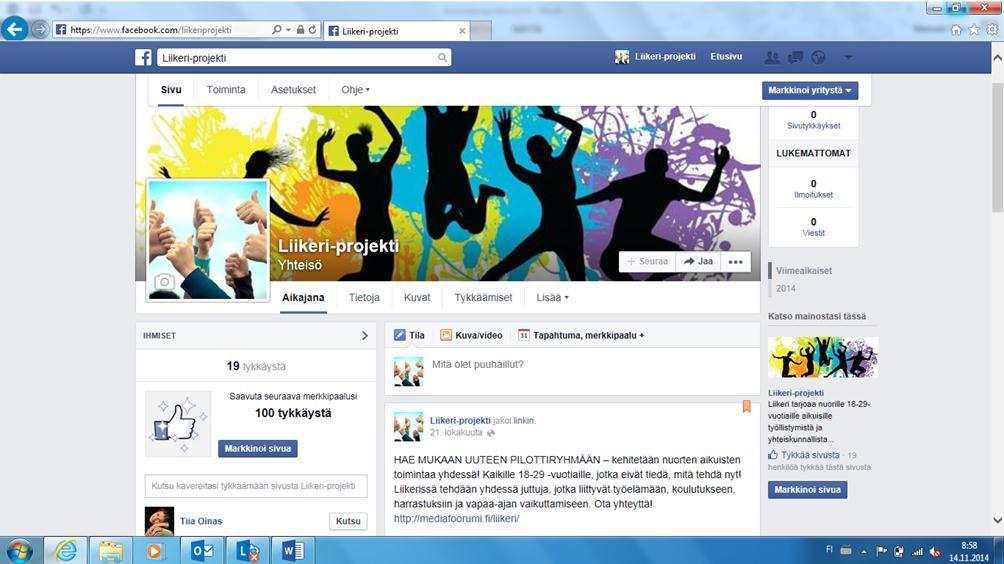Select the 2014 timeline marker
This screenshot has width=1004, height=564.
[x=786, y=289]
